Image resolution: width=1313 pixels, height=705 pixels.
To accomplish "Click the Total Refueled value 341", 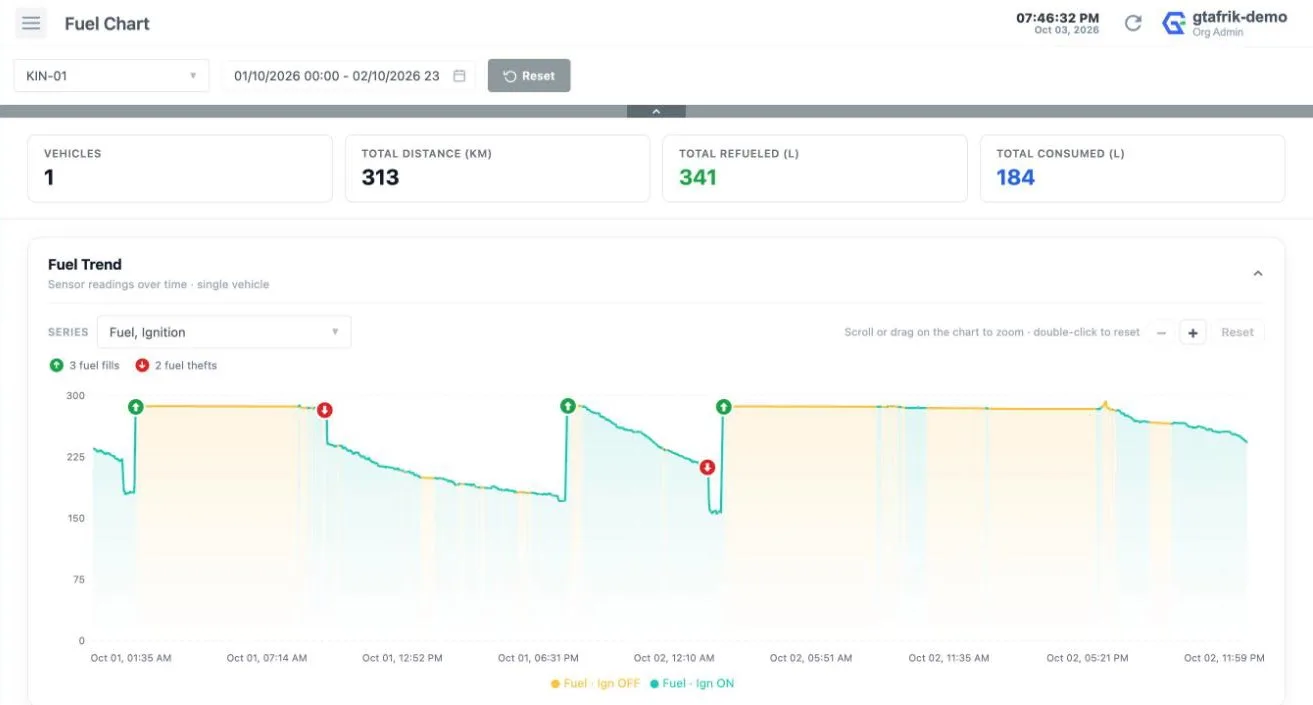I will pyautogui.click(x=698, y=178).
